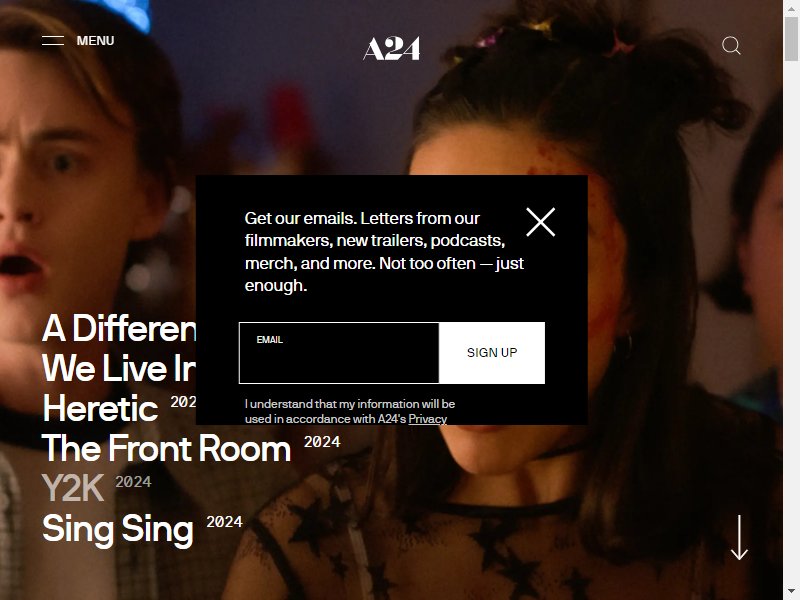800x600 pixels.
Task: Click the down arrow to scroll
Action: click(739, 537)
